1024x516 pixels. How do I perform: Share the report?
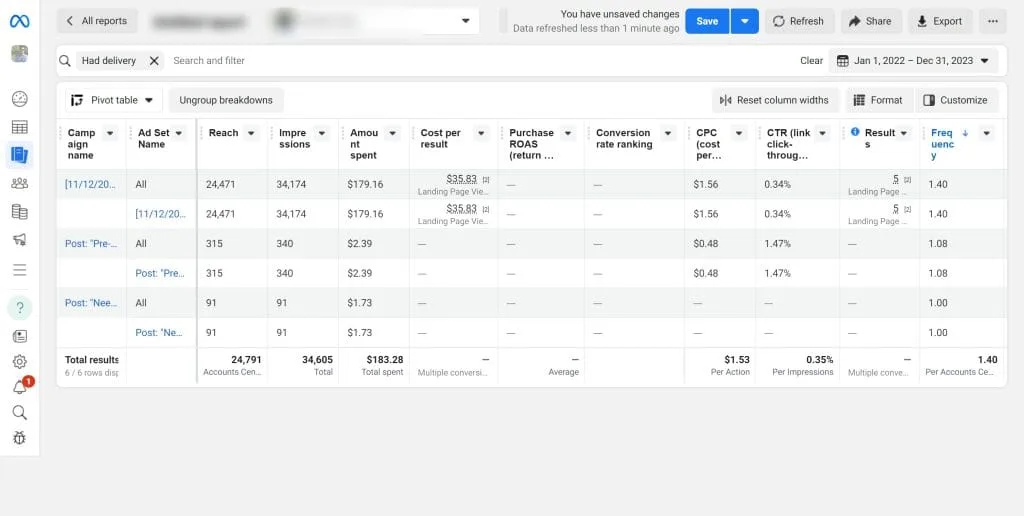tap(871, 21)
